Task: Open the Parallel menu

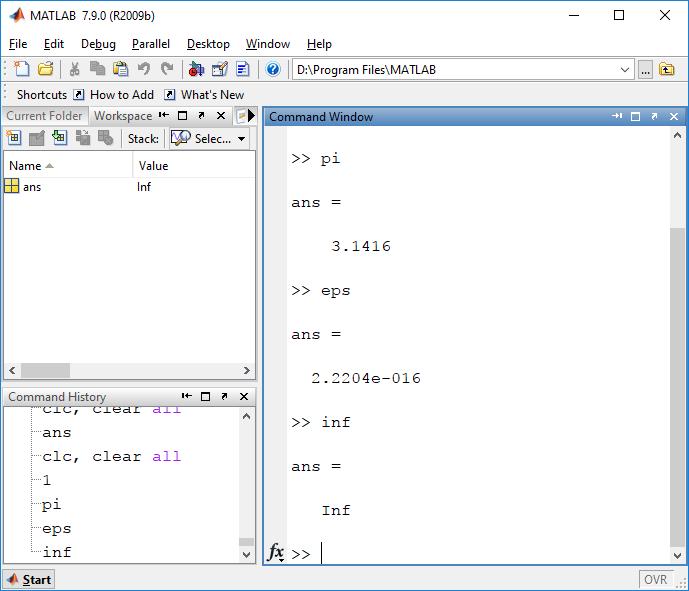Action: (151, 44)
